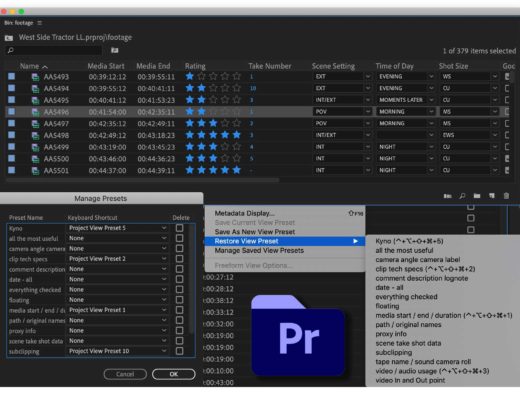Open Keyboard Shortcut dropdown for clip tech specs

coord(117,259)
